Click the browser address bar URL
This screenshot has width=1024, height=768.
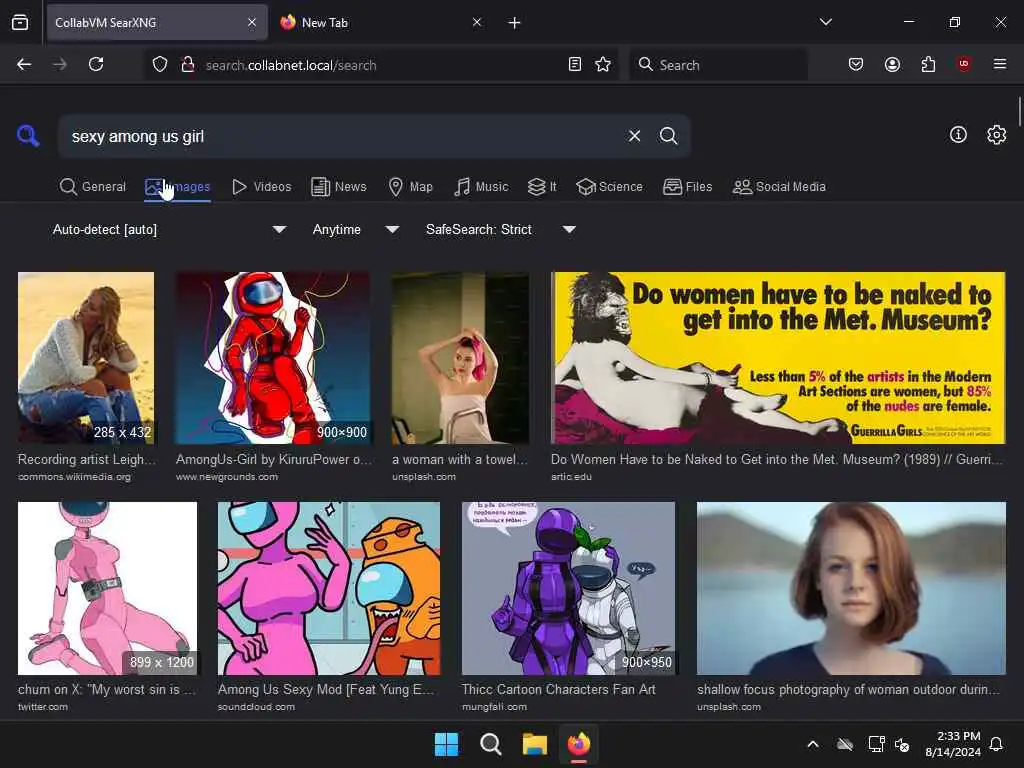[x=291, y=65]
